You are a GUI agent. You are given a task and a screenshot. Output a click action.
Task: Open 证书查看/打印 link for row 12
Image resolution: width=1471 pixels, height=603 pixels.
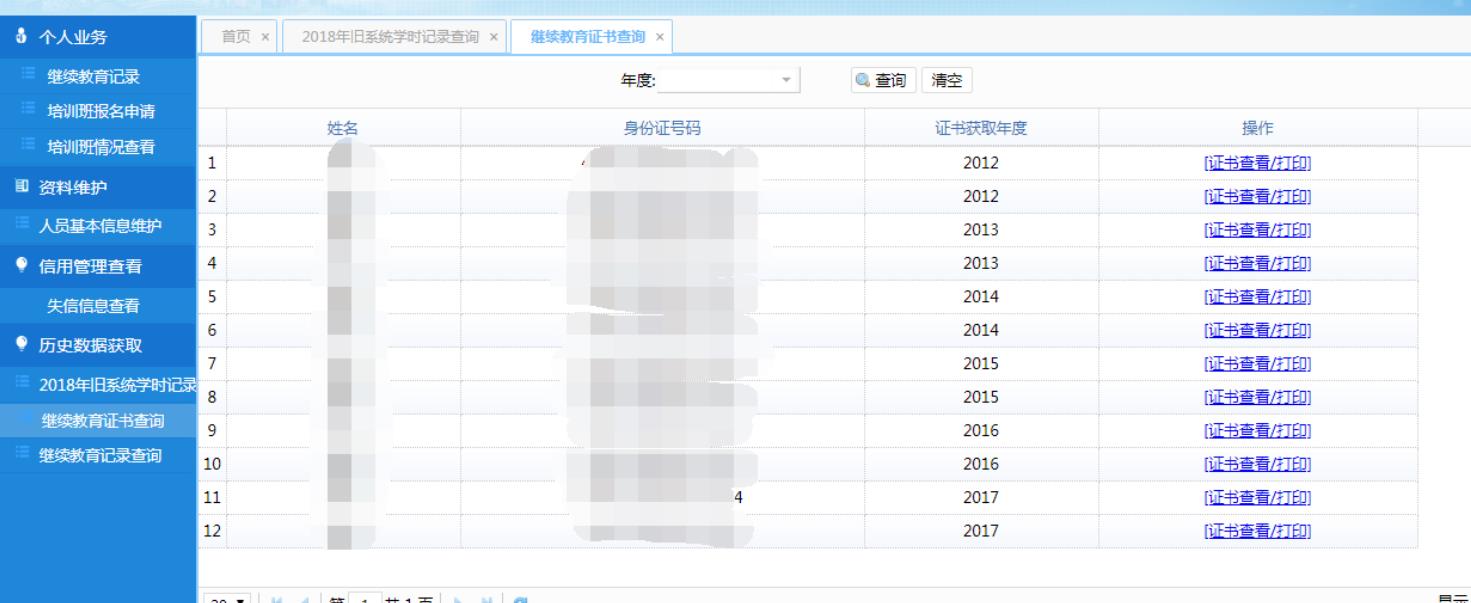click(x=1257, y=531)
